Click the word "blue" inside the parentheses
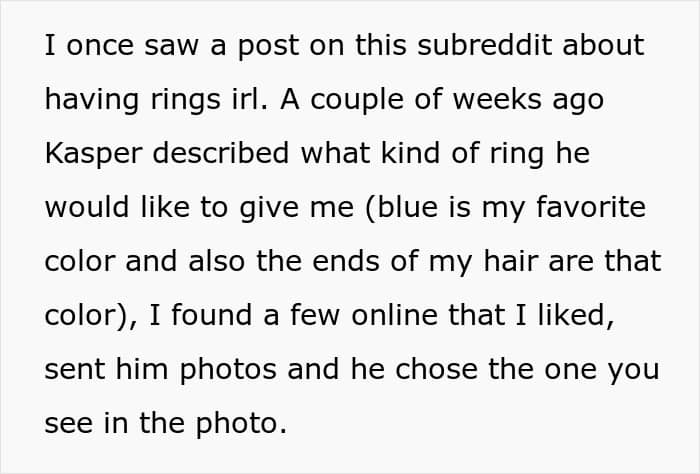The image size is (700, 474). [x=407, y=208]
